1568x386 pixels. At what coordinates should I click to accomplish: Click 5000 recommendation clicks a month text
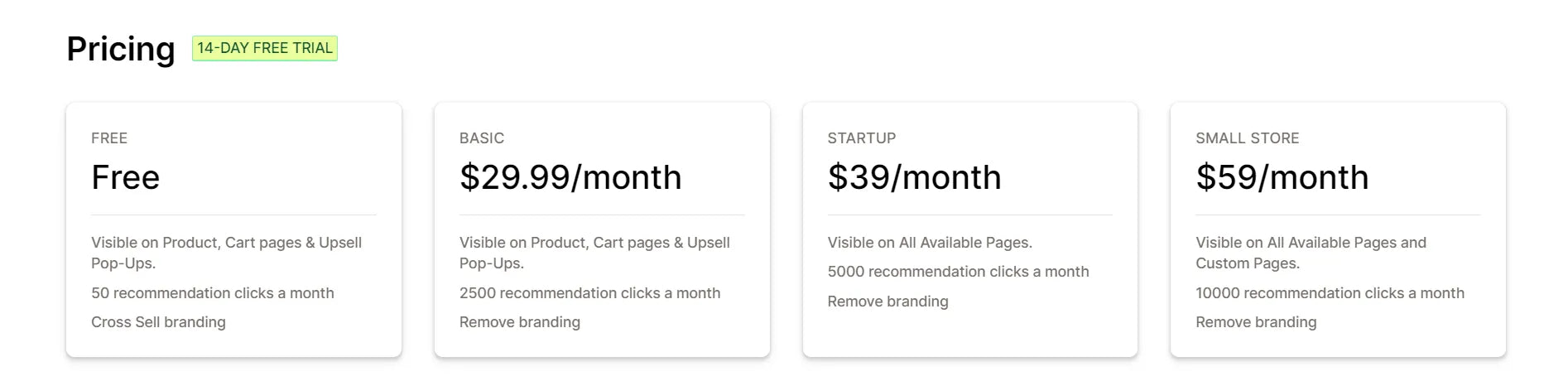click(959, 272)
